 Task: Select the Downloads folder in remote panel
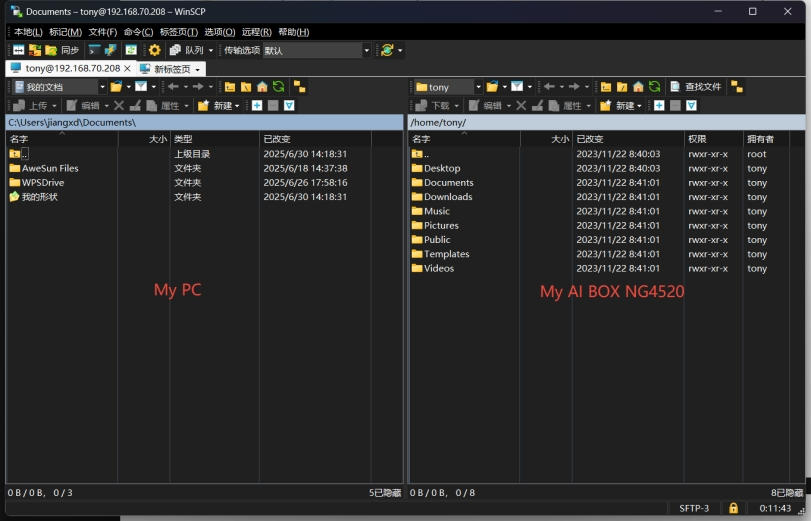pos(447,197)
